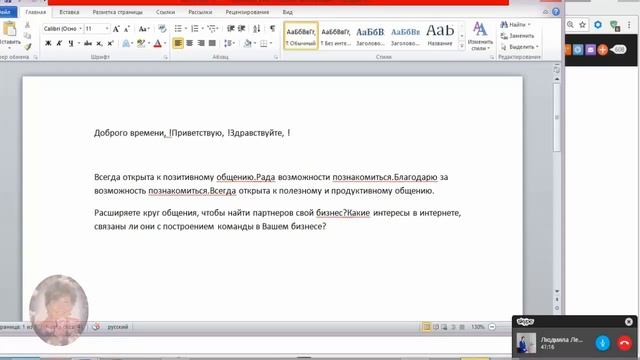The height and width of the screenshot is (360, 640).
Task: Open Word help with the question mark icon
Action: 556,12
